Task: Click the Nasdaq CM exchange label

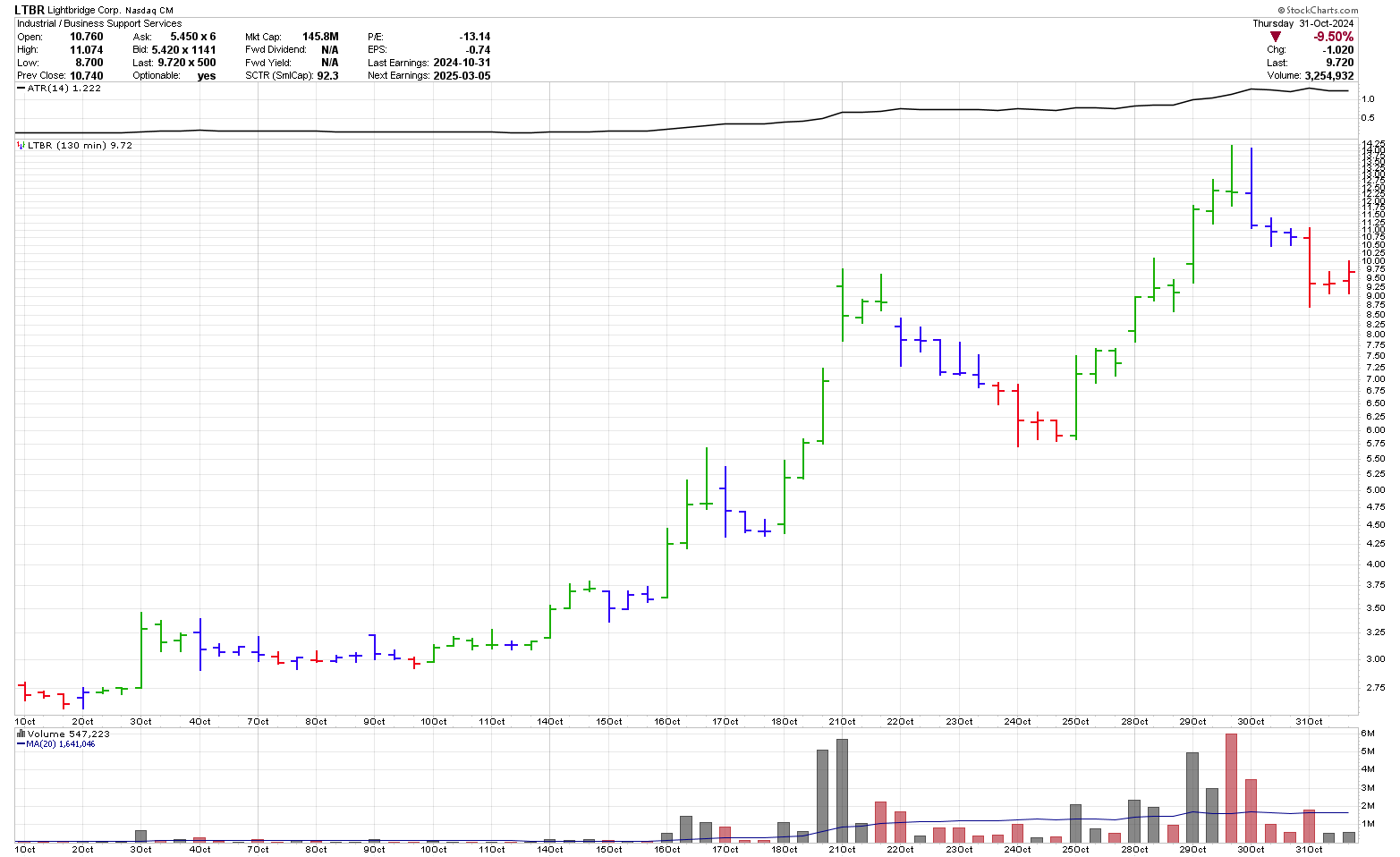Action: (x=149, y=11)
